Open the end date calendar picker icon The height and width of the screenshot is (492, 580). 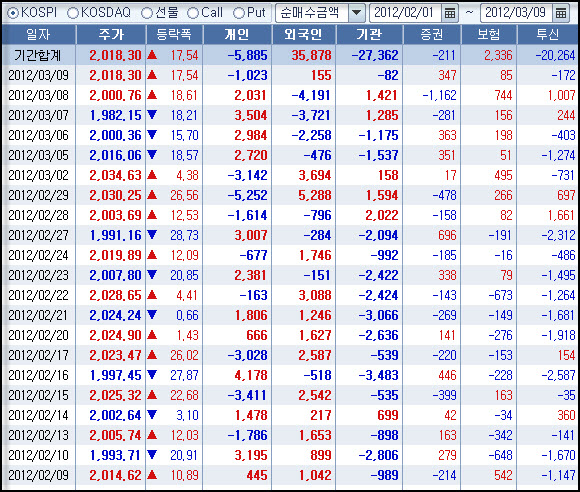coord(561,13)
